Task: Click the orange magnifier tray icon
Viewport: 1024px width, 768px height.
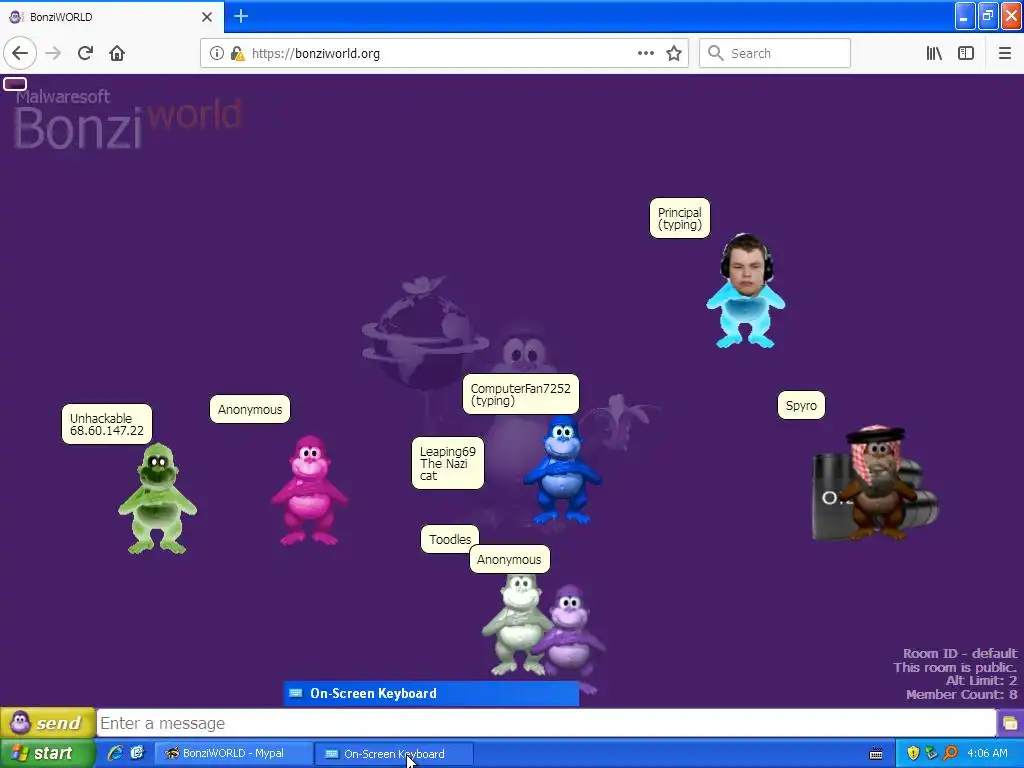Action: (950, 753)
